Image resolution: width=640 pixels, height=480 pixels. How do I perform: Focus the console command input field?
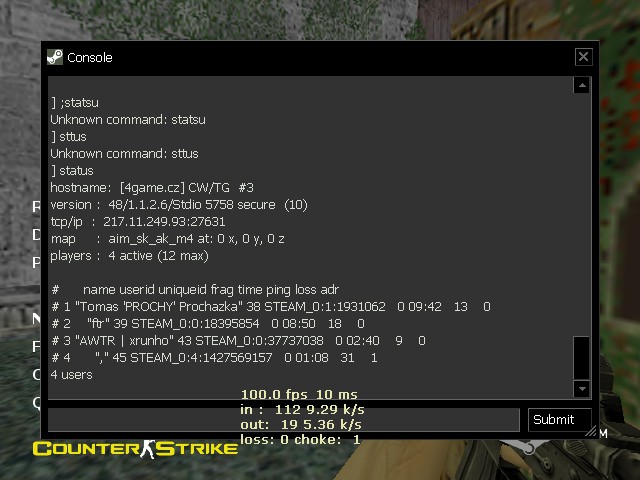[284, 420]
